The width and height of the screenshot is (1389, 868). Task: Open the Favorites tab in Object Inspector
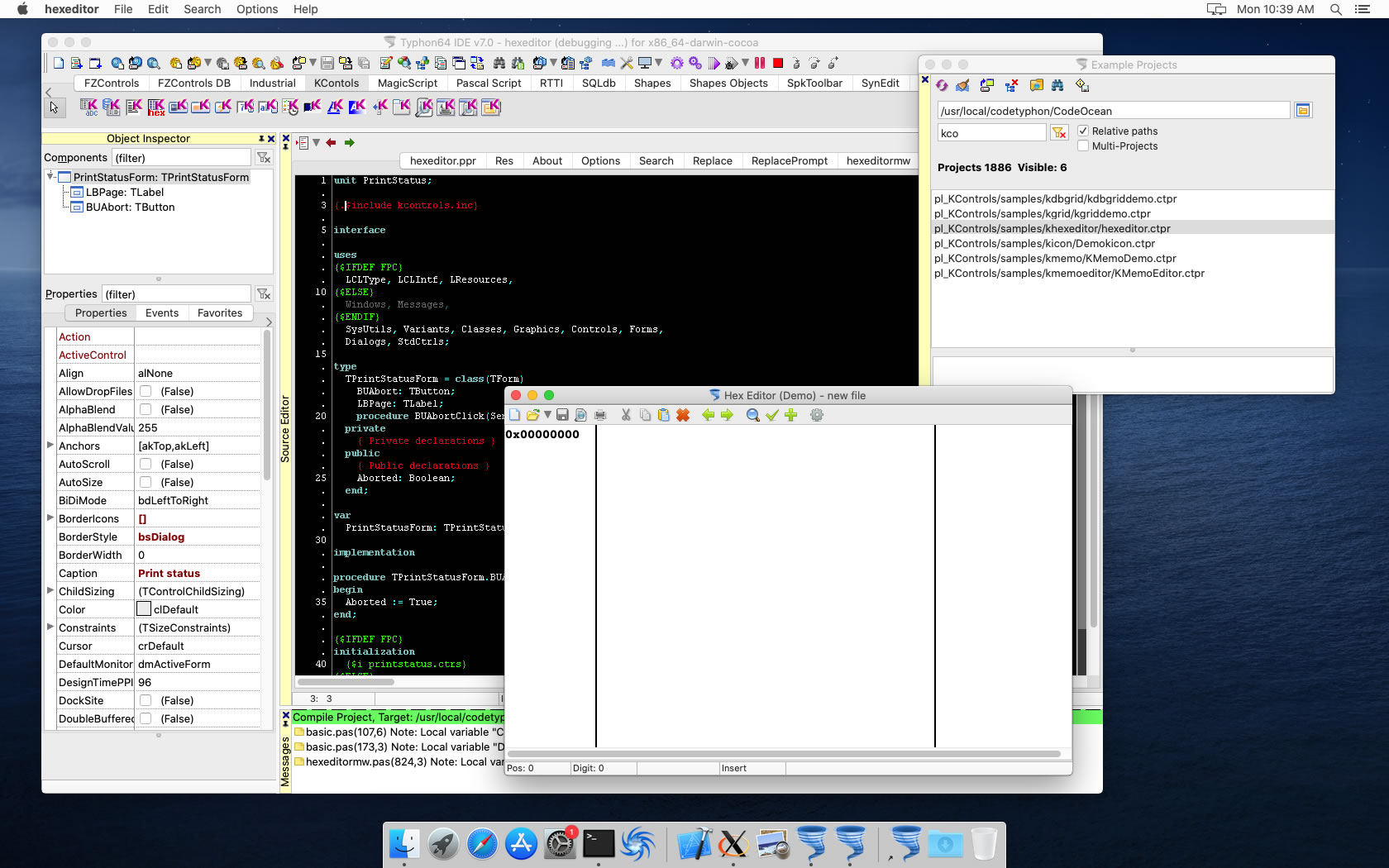(x=220, y=312)
